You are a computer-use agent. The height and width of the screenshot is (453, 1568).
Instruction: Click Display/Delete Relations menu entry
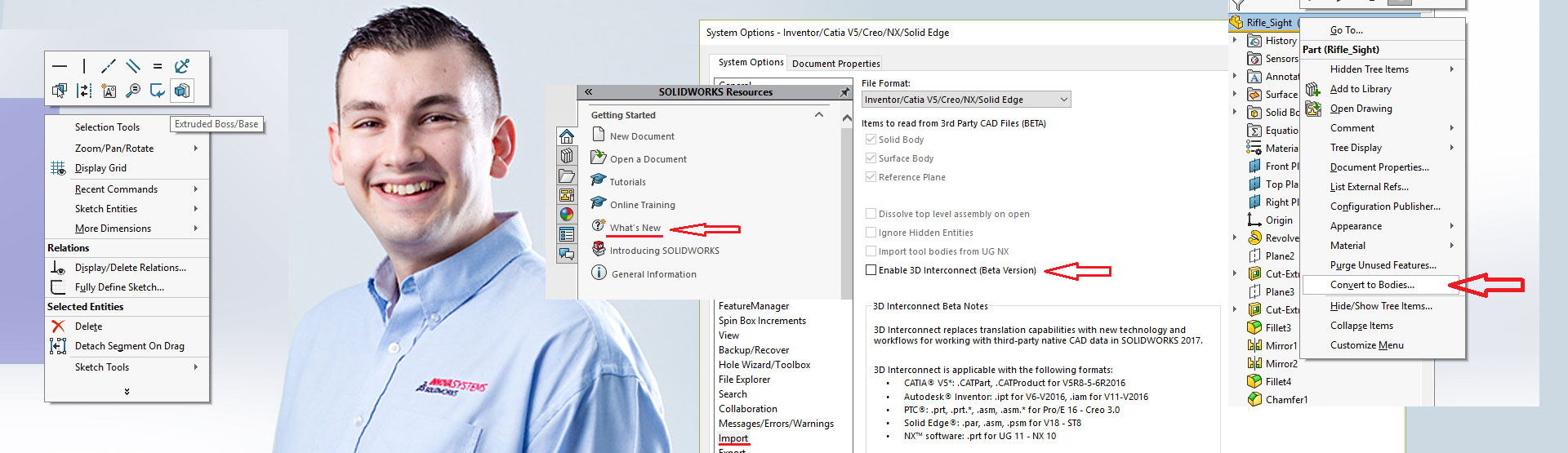pos(131,268)
